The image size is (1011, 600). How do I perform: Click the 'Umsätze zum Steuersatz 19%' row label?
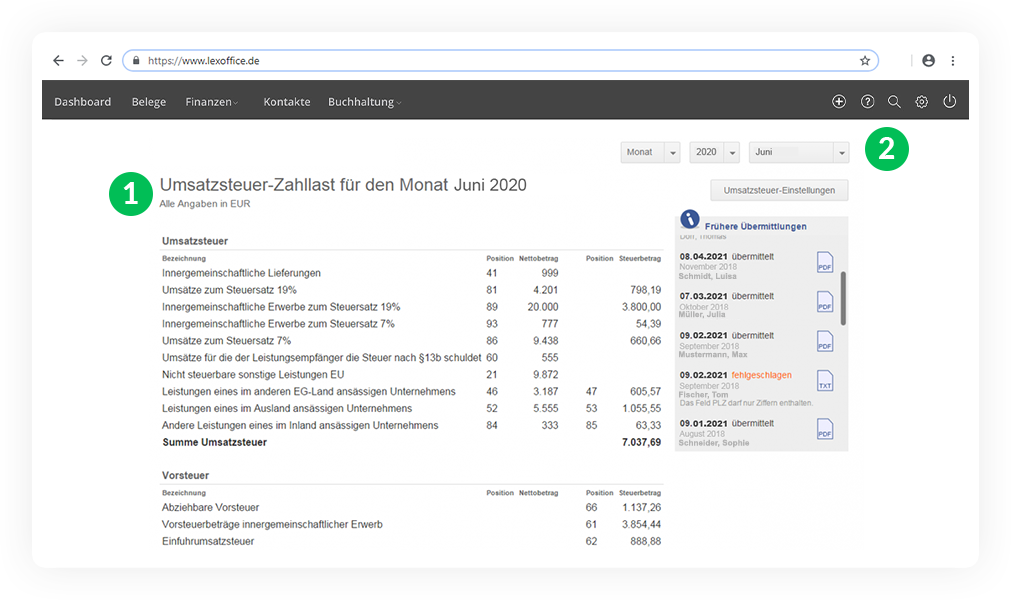click(x=230, y=290)
